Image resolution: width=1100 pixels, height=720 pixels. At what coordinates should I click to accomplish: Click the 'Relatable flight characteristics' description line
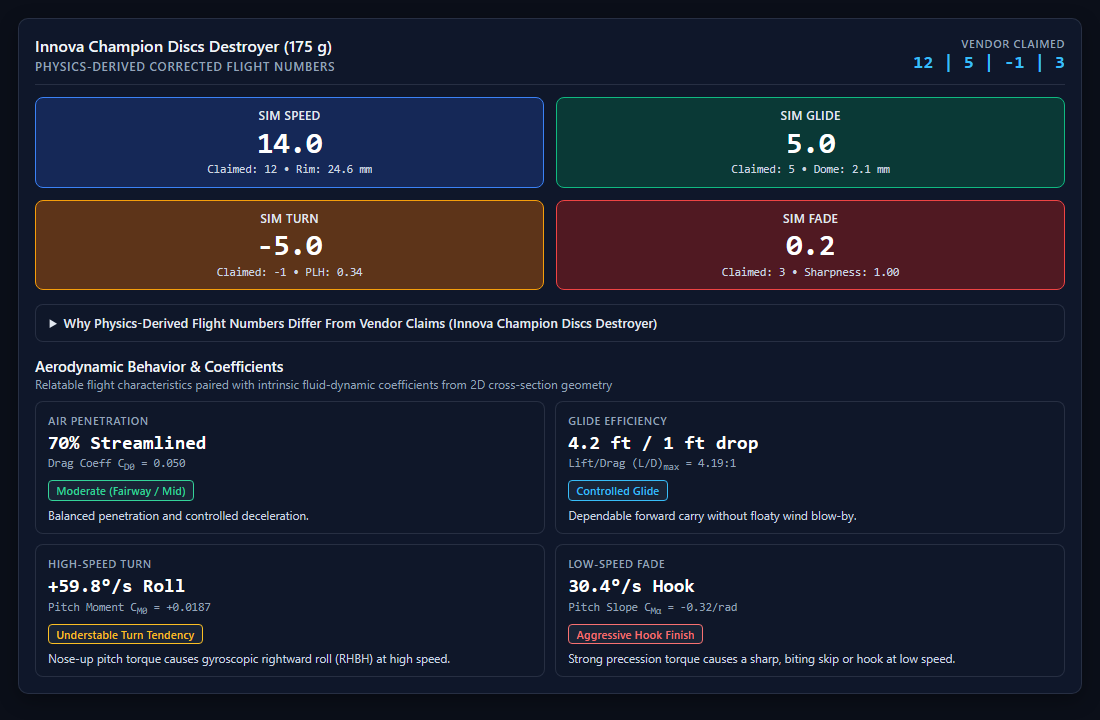(x=323, y=385)
